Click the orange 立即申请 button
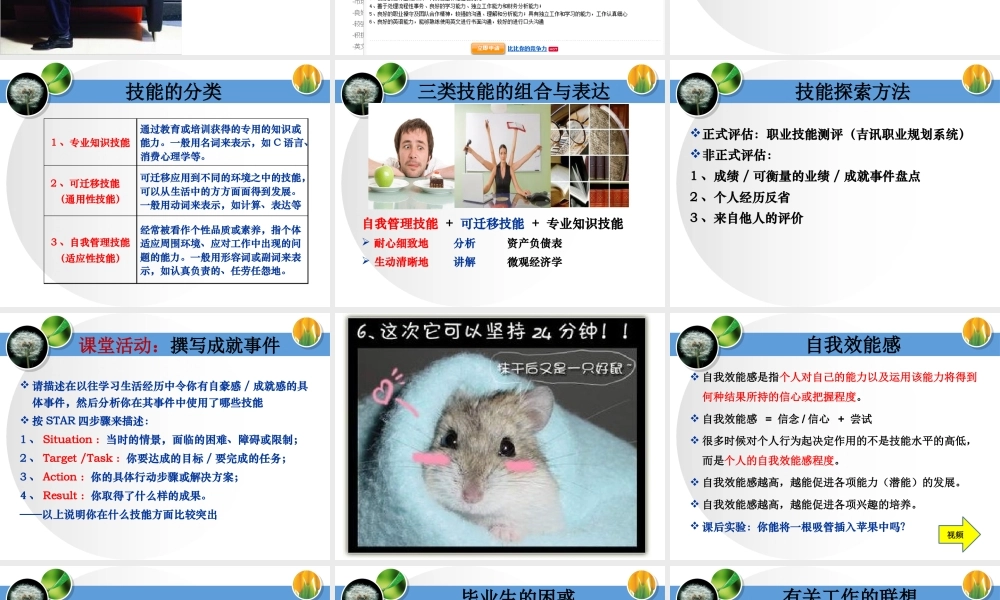This screenshot has width=1000, height=600. [x=489, y=48]
